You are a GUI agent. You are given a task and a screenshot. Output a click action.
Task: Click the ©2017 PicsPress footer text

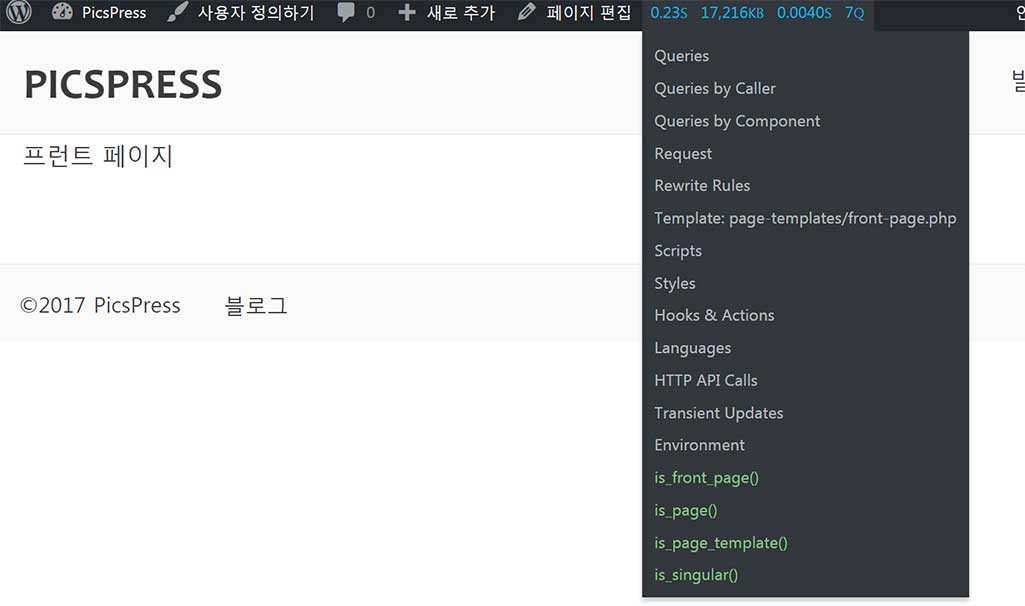click(x=100, y=305)
